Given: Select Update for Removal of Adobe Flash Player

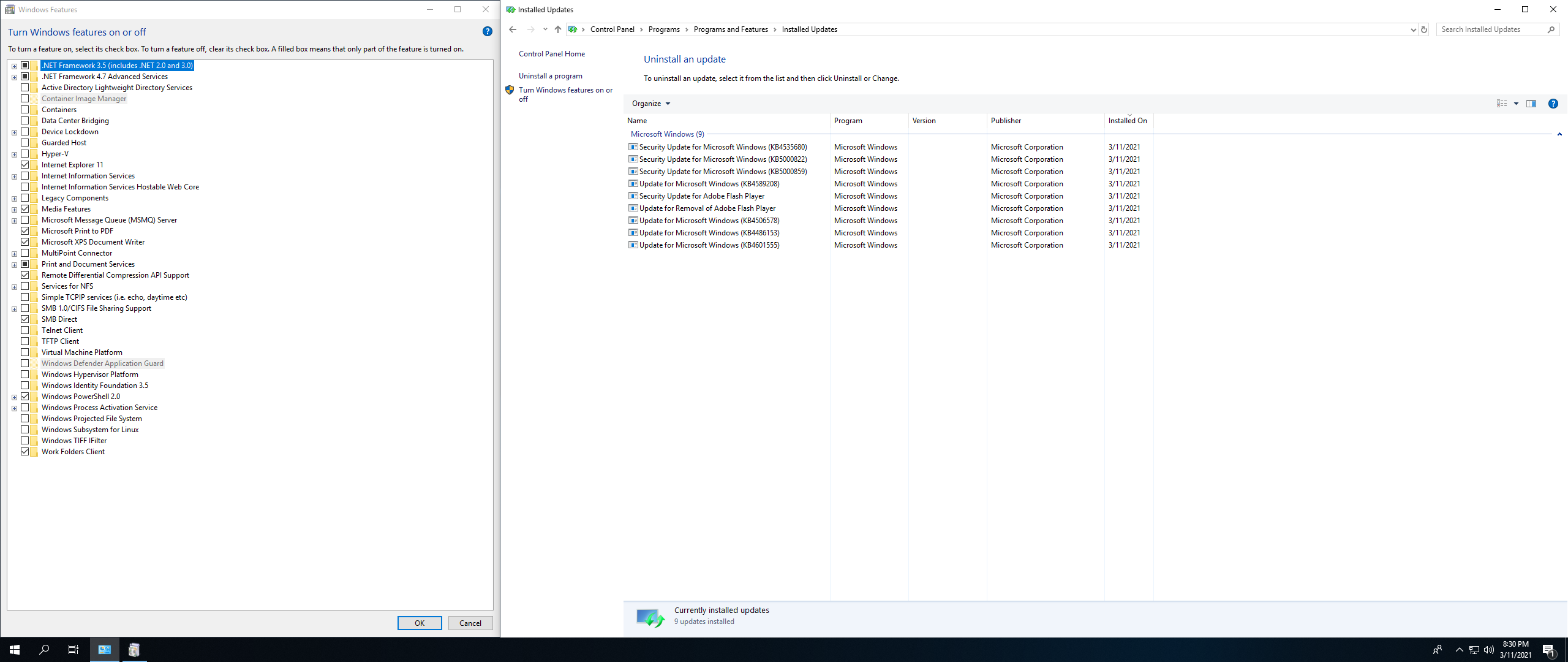Looking at the screenshot, I should [707, 208].
